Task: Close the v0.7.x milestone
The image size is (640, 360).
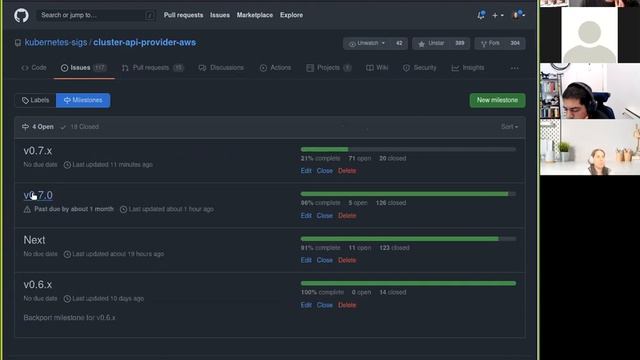Action: coord(325,171)
